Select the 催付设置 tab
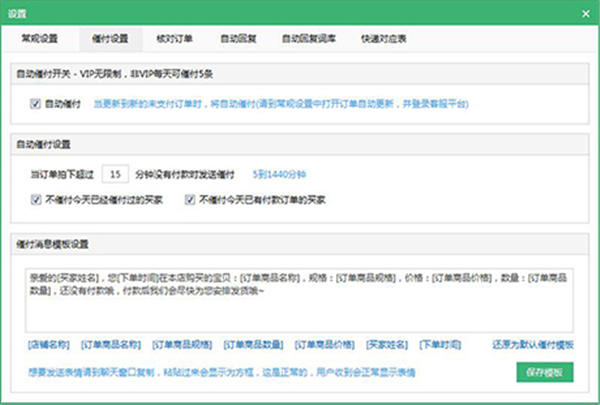The width and height of the screenshot is (600, 405). click(110, 39)
